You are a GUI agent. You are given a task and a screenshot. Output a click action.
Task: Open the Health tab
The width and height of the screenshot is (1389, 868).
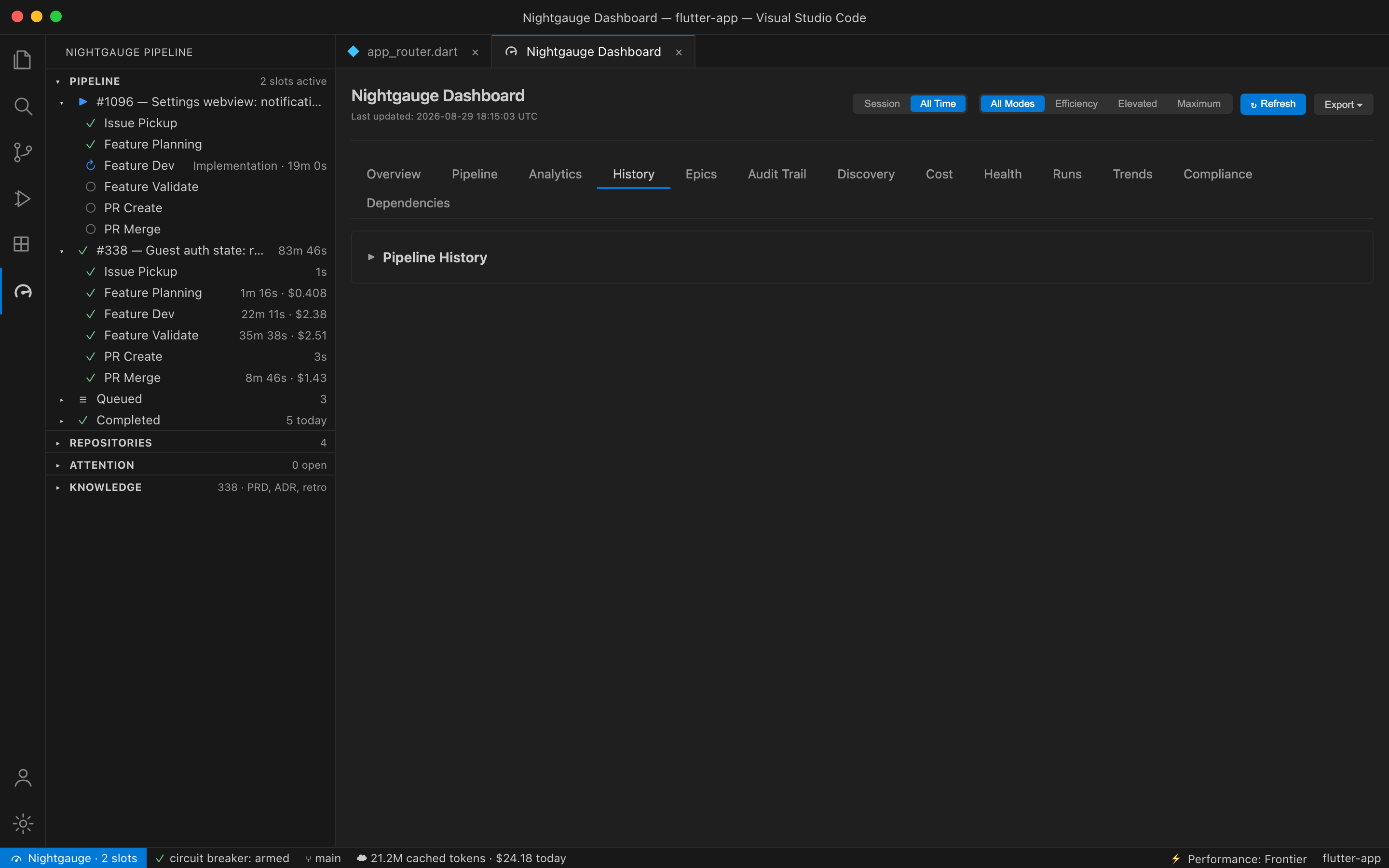(x=1002, y=174)
